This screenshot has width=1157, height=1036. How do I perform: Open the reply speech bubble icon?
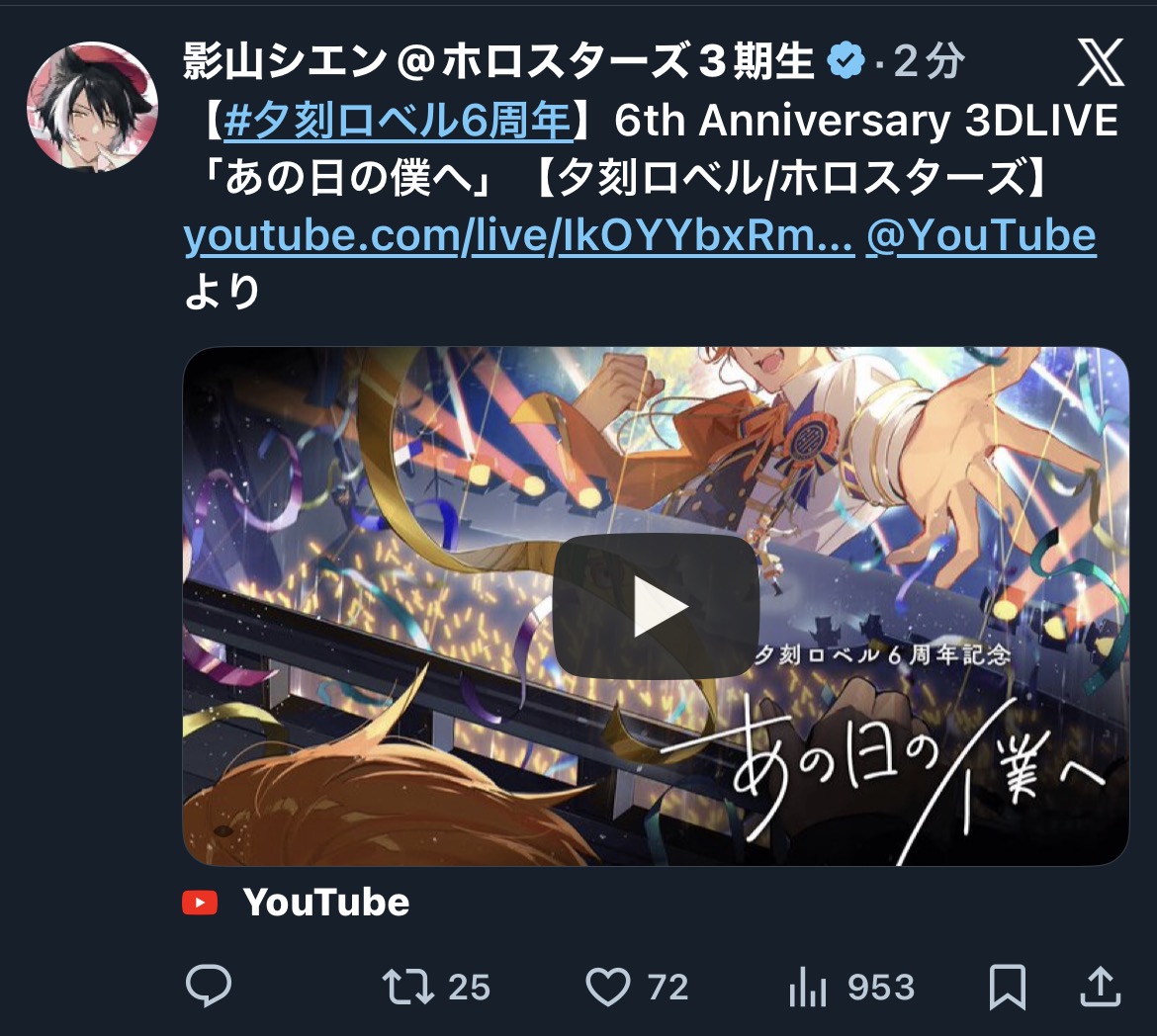(x=209, y=985)
